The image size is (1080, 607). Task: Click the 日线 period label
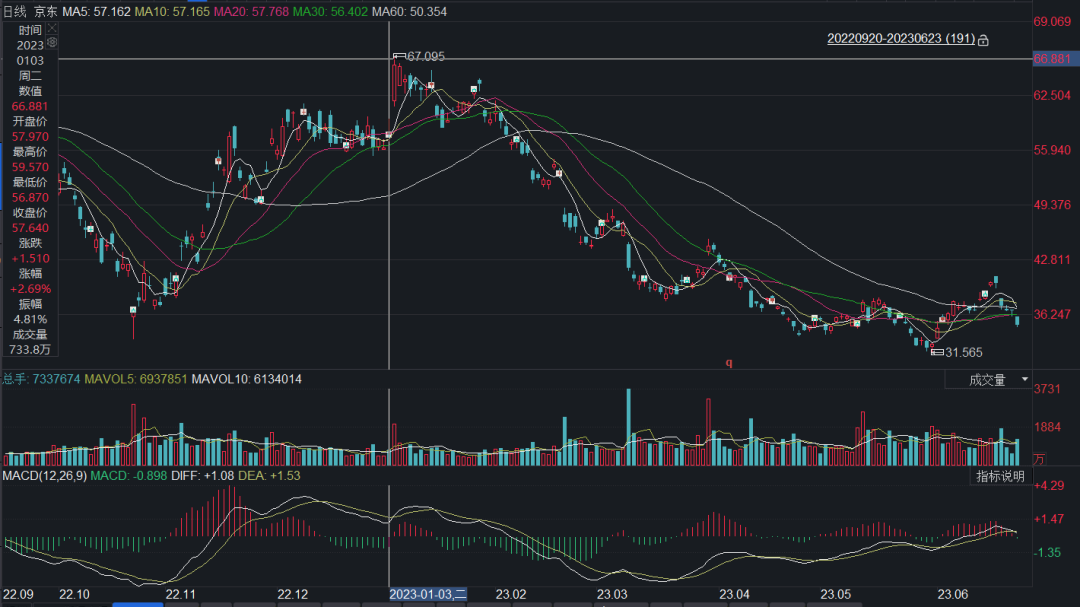(14, 11)
